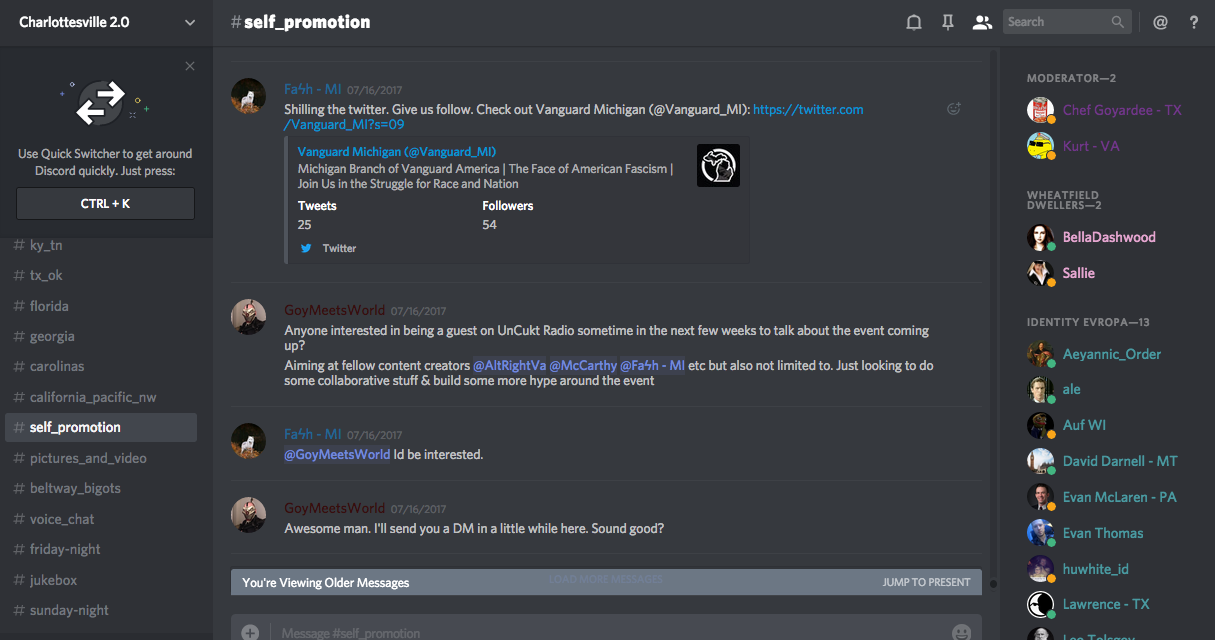
Task: Click the @GoyMeetsWorld mention
Action: pos(337,454)
